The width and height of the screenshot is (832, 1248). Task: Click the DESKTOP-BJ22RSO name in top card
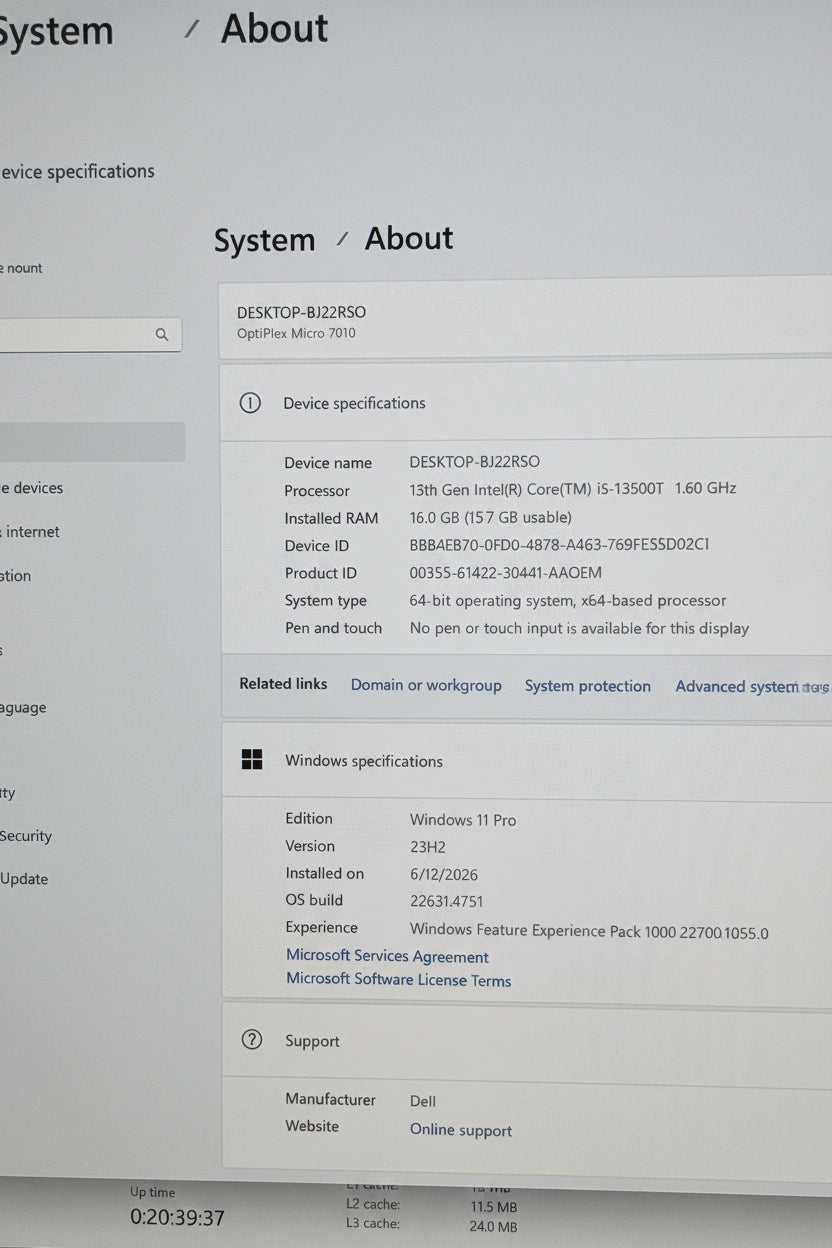point(301,312)
